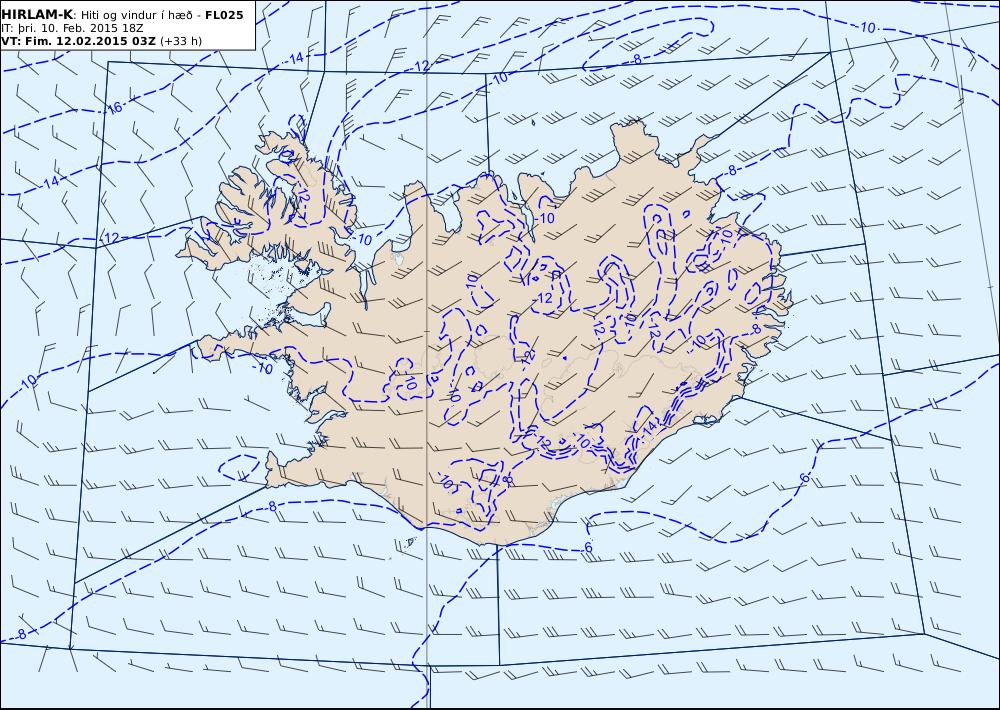The width and height of the screenshot is (1000, 710).
Task: Click the 'VT: Fim. 12.02.2015 03Z' valid time
Action: [x=78, y=41]
